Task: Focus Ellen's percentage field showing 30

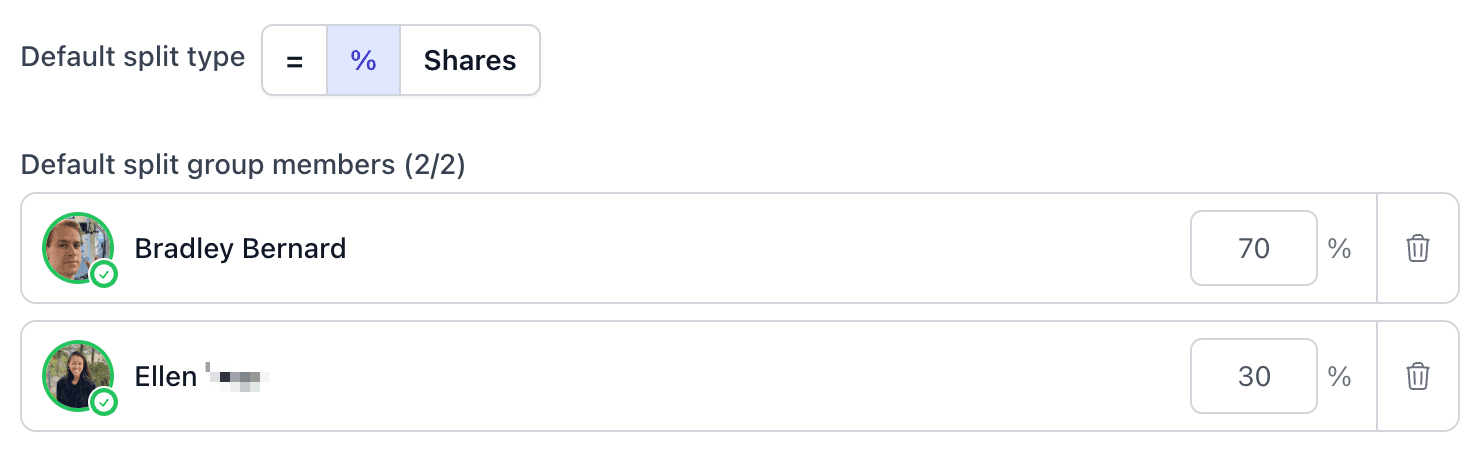Action: [x=1253, y=376]
